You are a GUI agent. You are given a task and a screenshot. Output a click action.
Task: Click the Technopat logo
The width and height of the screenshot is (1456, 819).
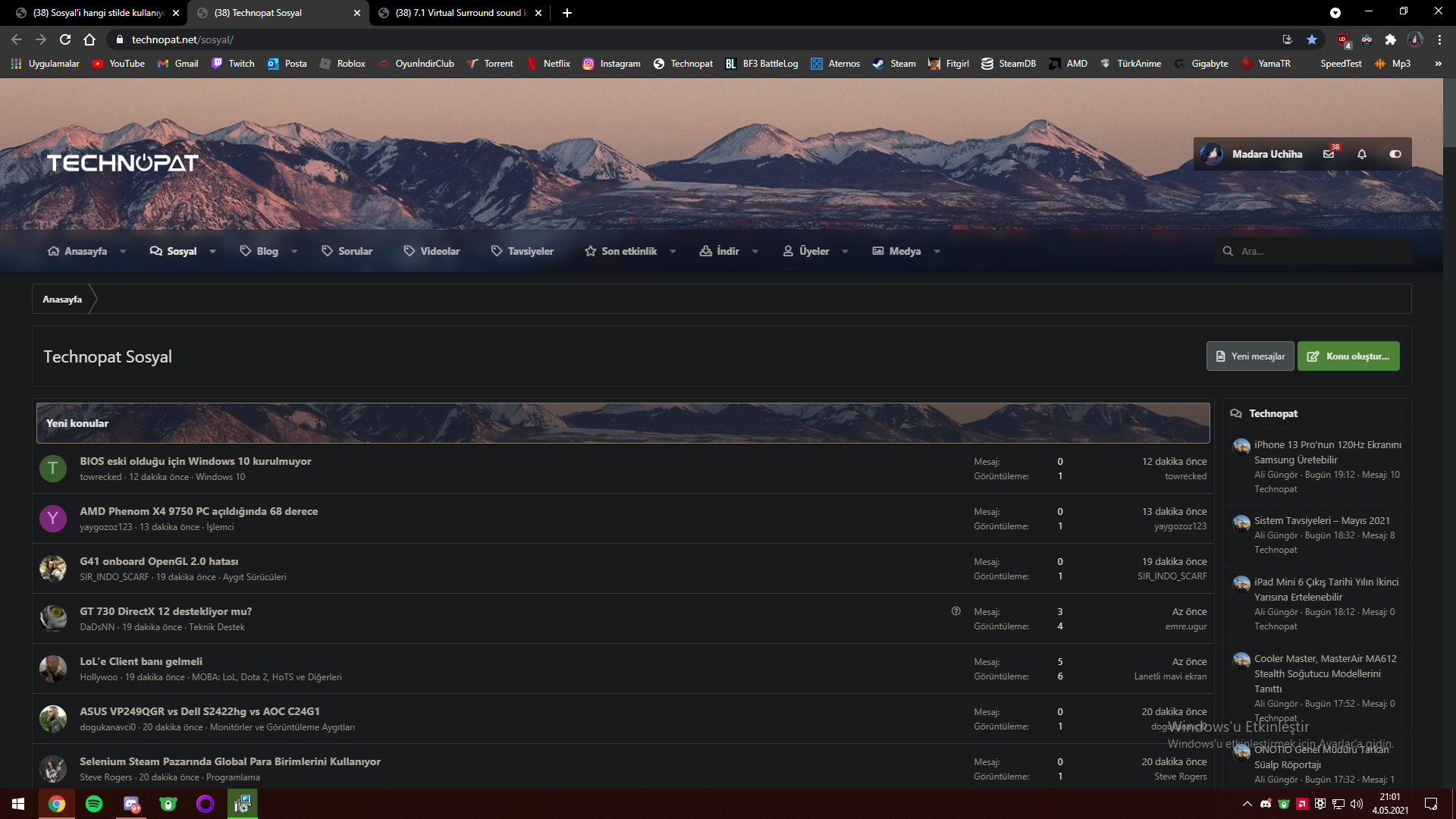click(123, 163)
